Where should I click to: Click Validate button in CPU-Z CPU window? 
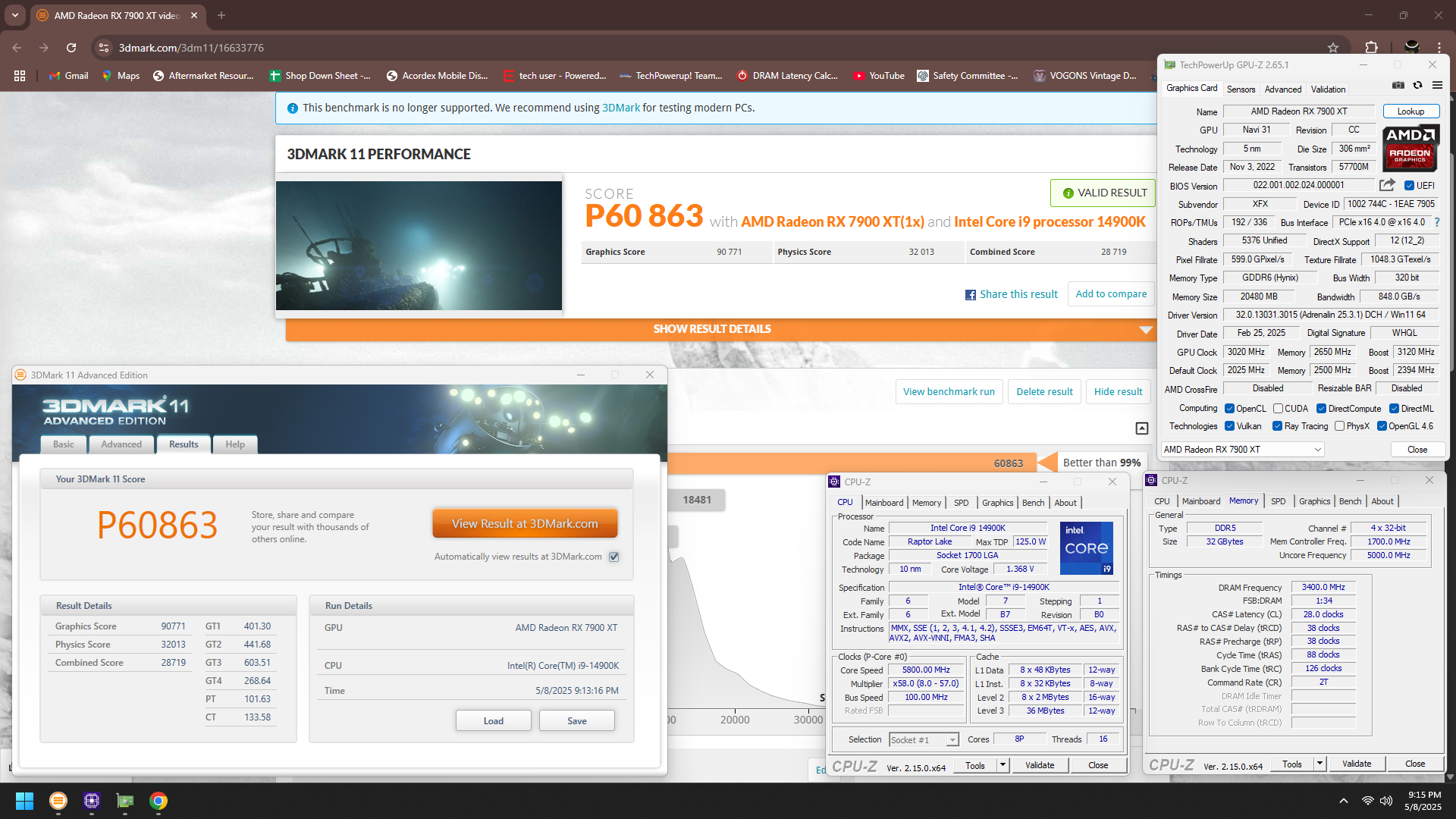click(1040, 765)
